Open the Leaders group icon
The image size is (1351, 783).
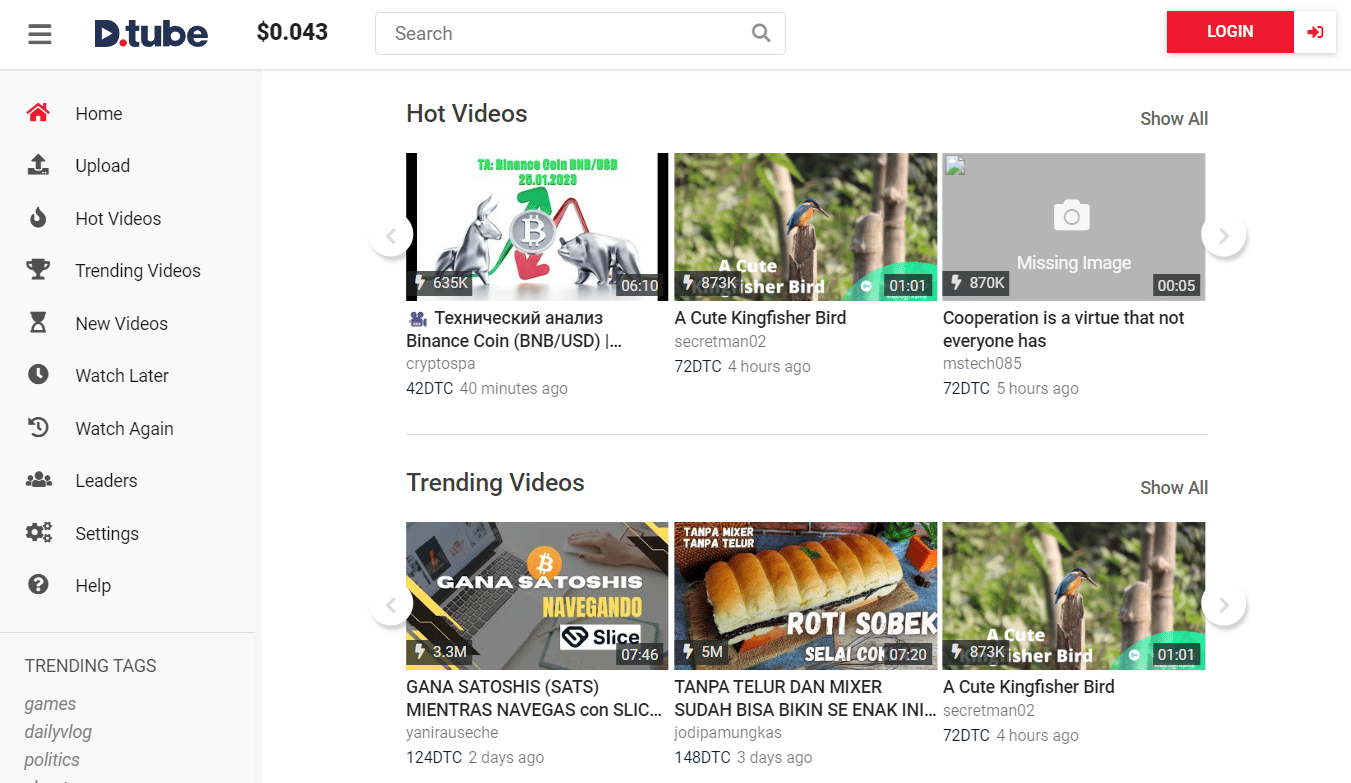(x=38, y=480)
